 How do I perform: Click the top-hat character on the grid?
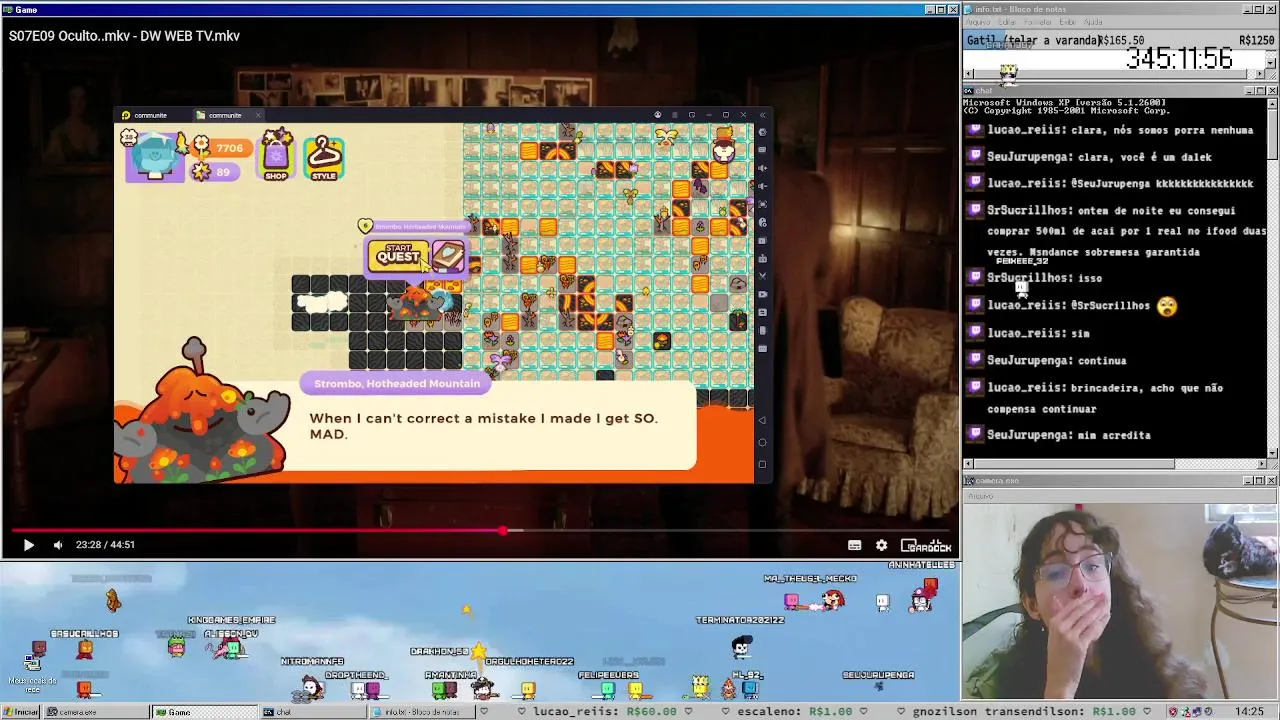(x=724, y=146)
